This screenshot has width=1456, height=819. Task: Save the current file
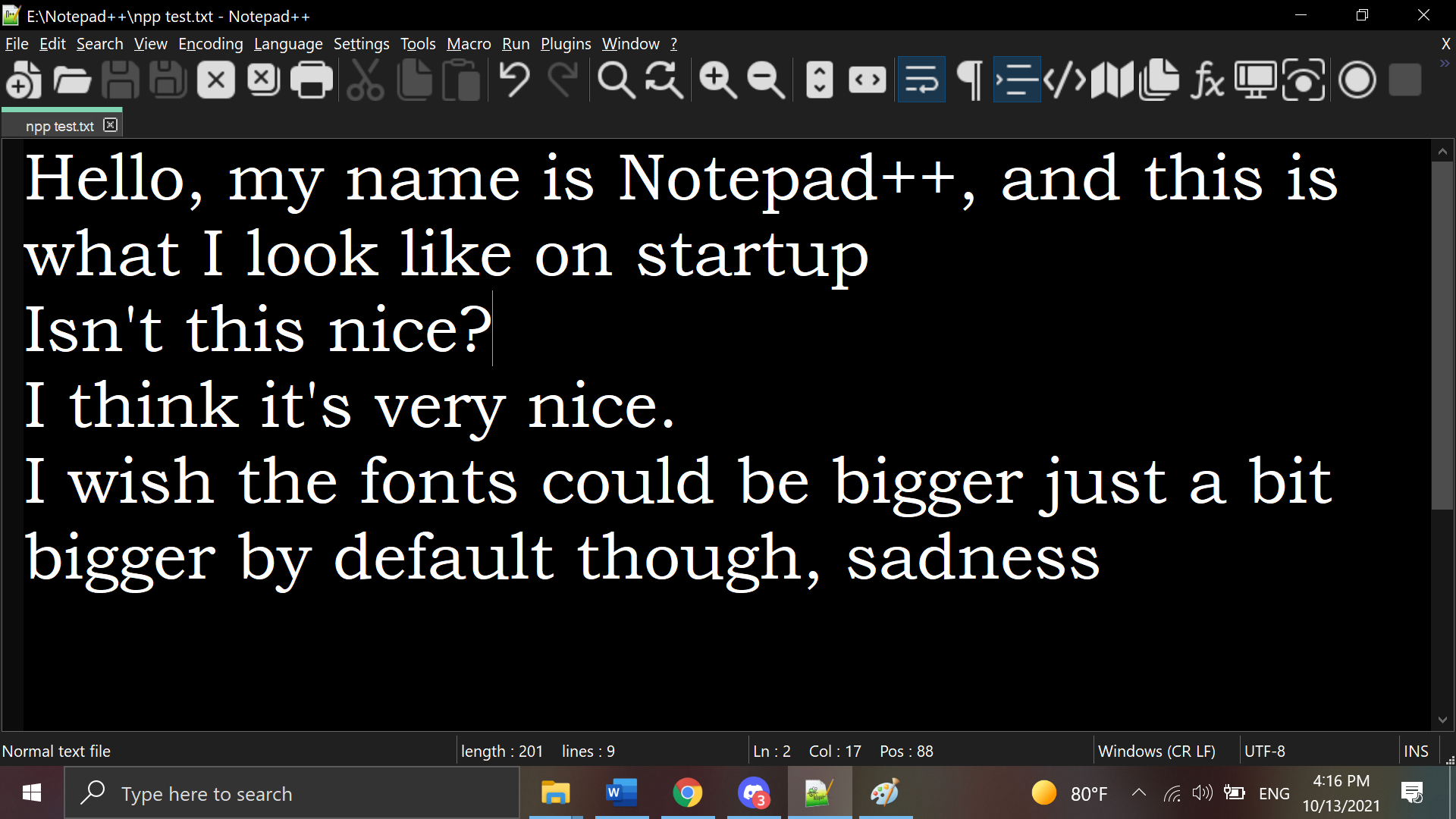tap(120, 80)
